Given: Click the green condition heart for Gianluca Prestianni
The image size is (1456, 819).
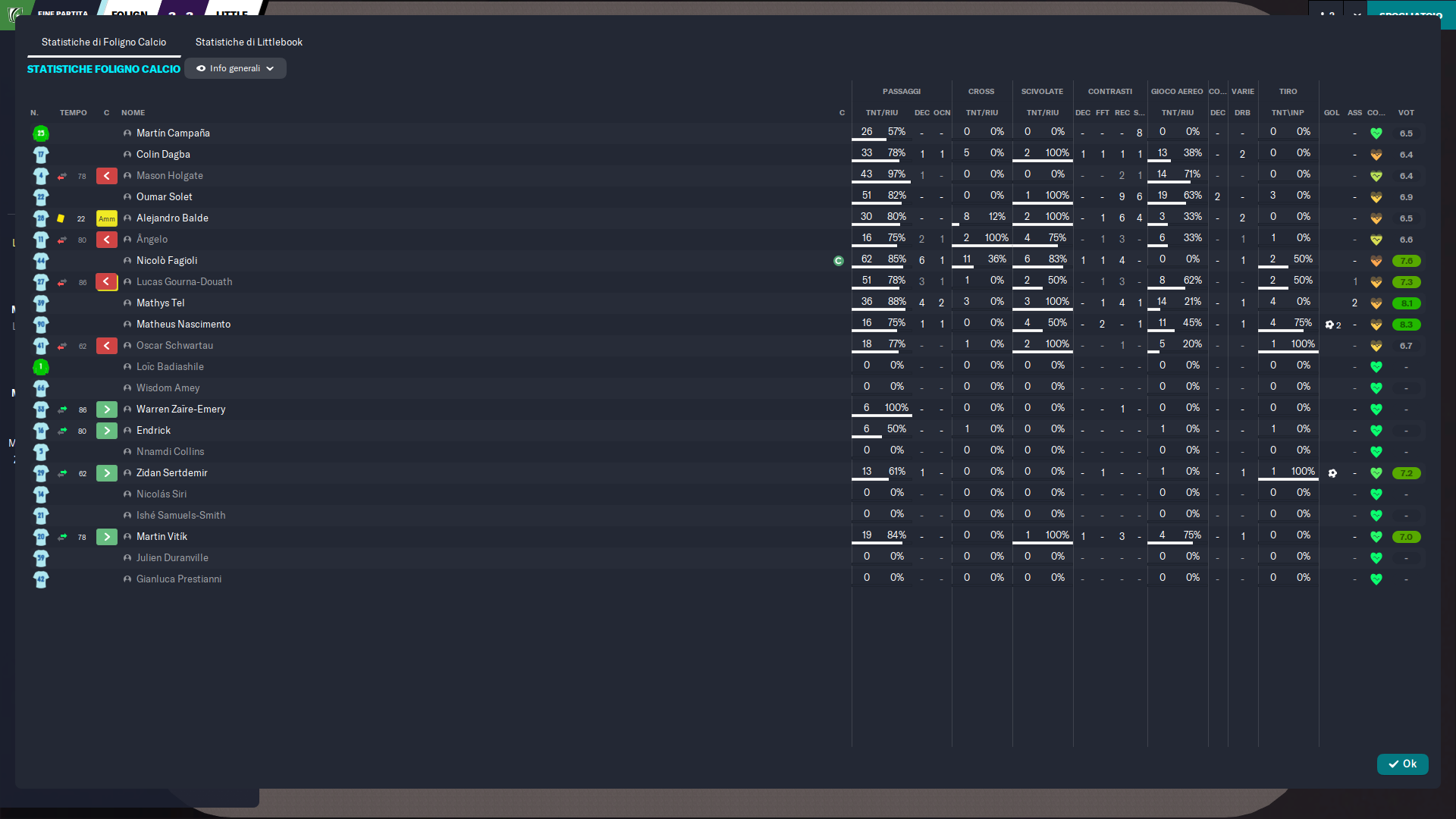Looking at the screenshot, I should [1376, 579].
